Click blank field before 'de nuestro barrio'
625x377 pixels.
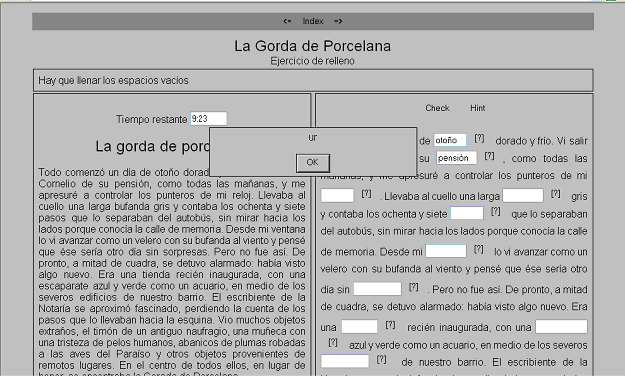click(345, 361)
